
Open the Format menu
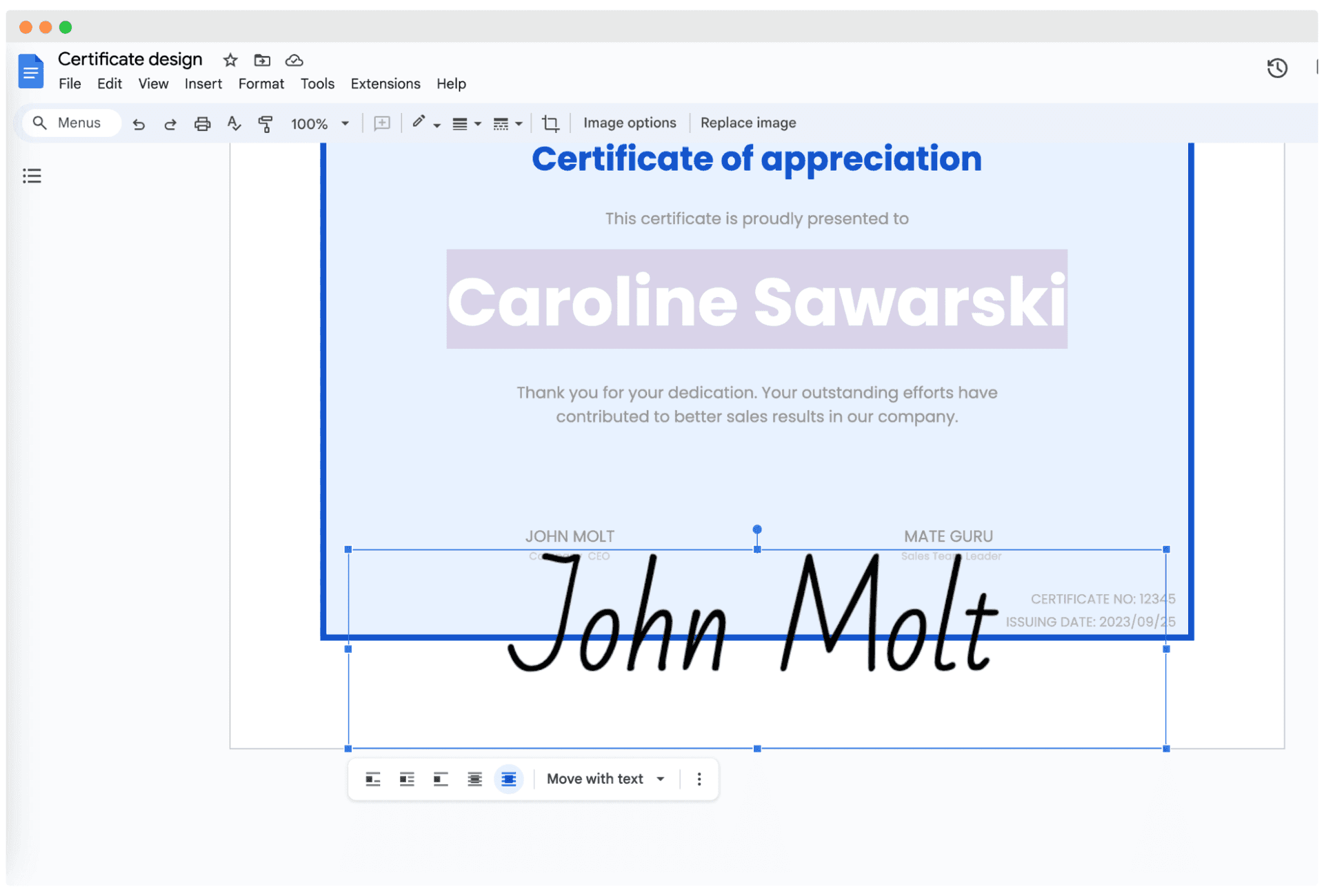(x=261, y=84)
